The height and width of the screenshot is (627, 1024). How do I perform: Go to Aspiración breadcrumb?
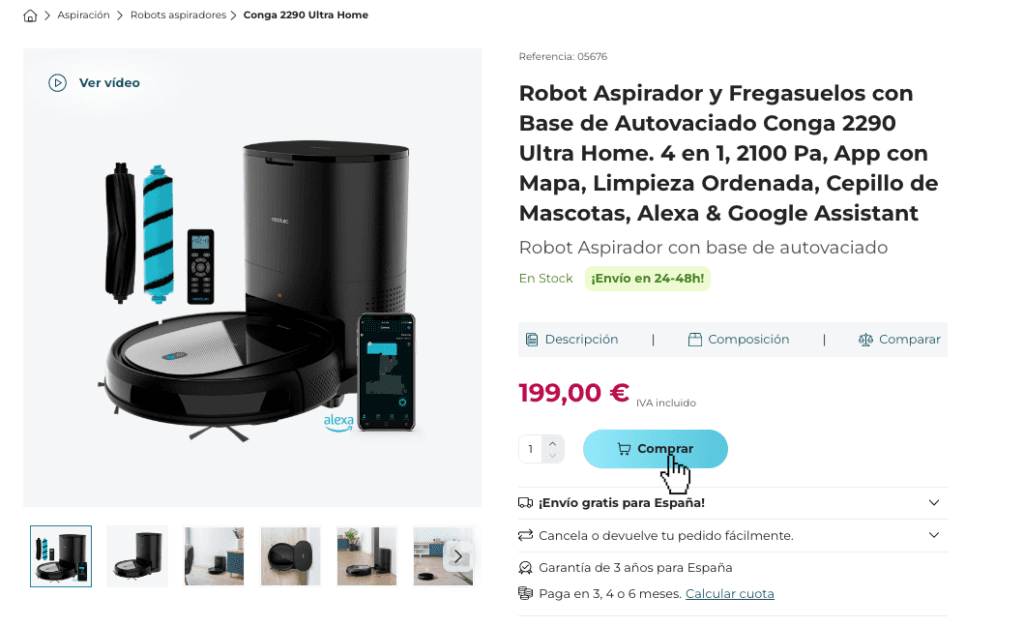point(84,15)
